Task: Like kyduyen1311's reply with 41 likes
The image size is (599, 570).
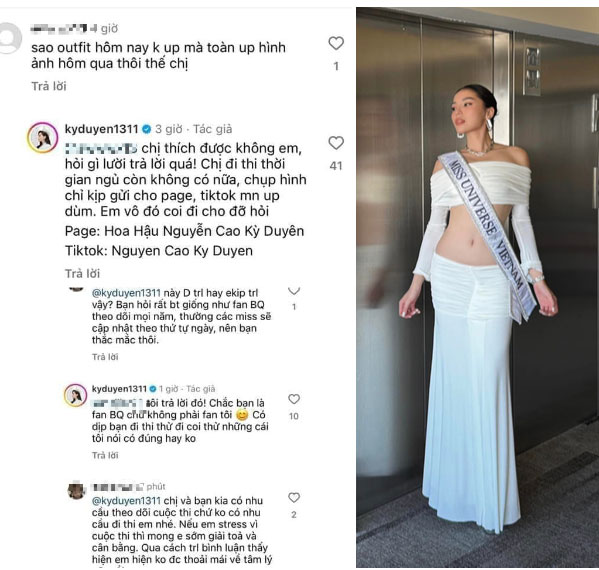Action: pos(336,143)
